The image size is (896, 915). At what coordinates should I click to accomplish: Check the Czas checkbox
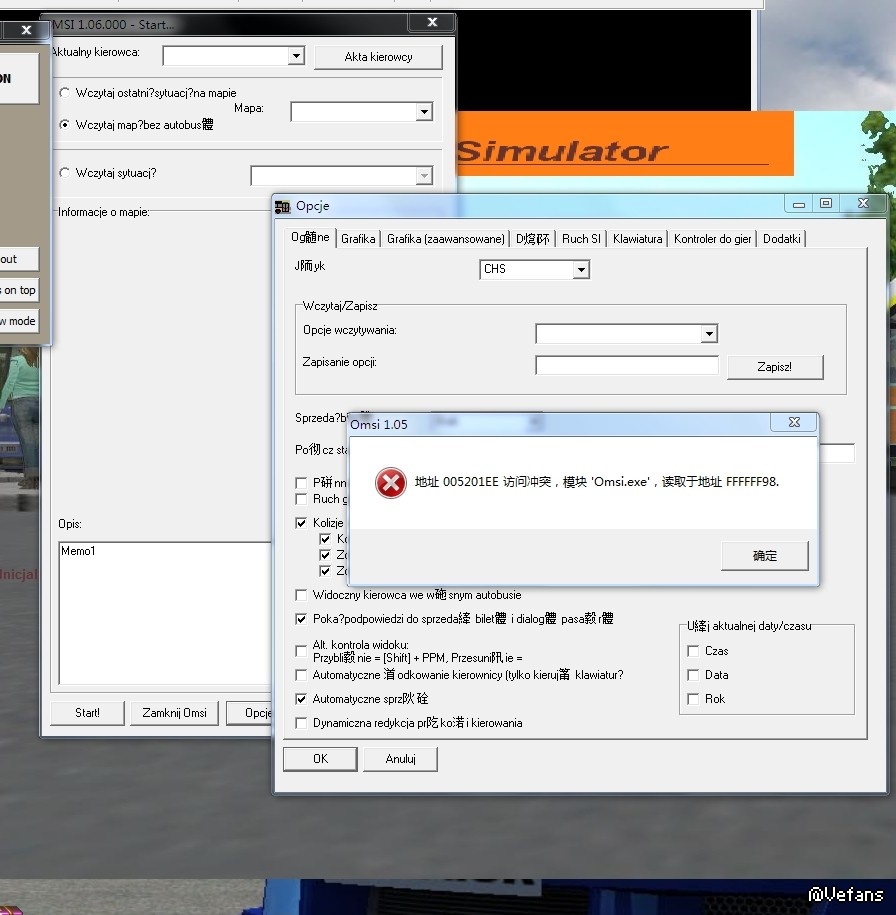pyautogui.click(x=693, y=651)
